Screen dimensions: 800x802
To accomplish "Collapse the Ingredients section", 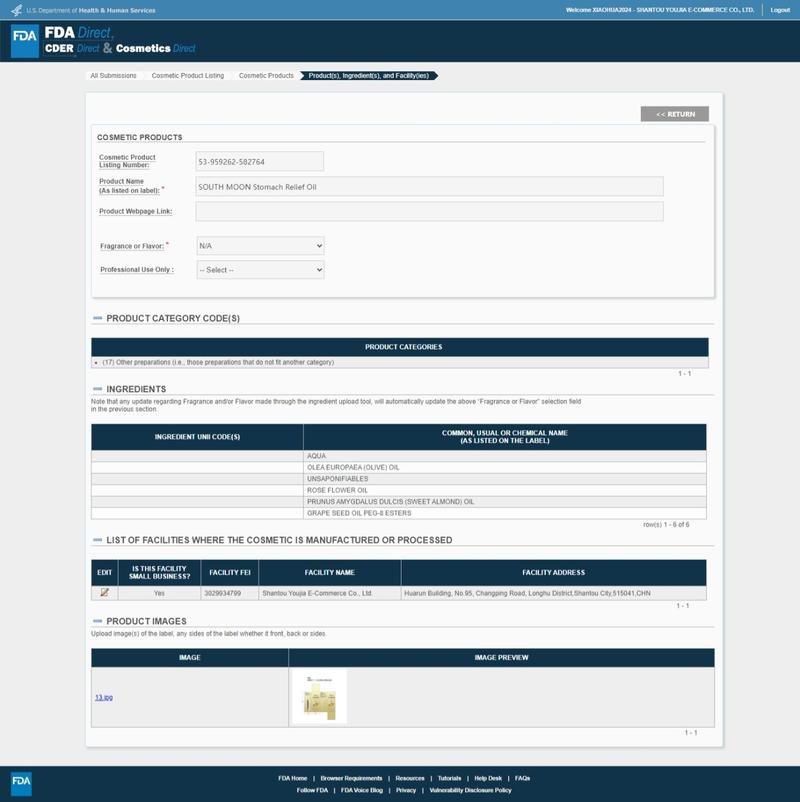I will (98, 389).
